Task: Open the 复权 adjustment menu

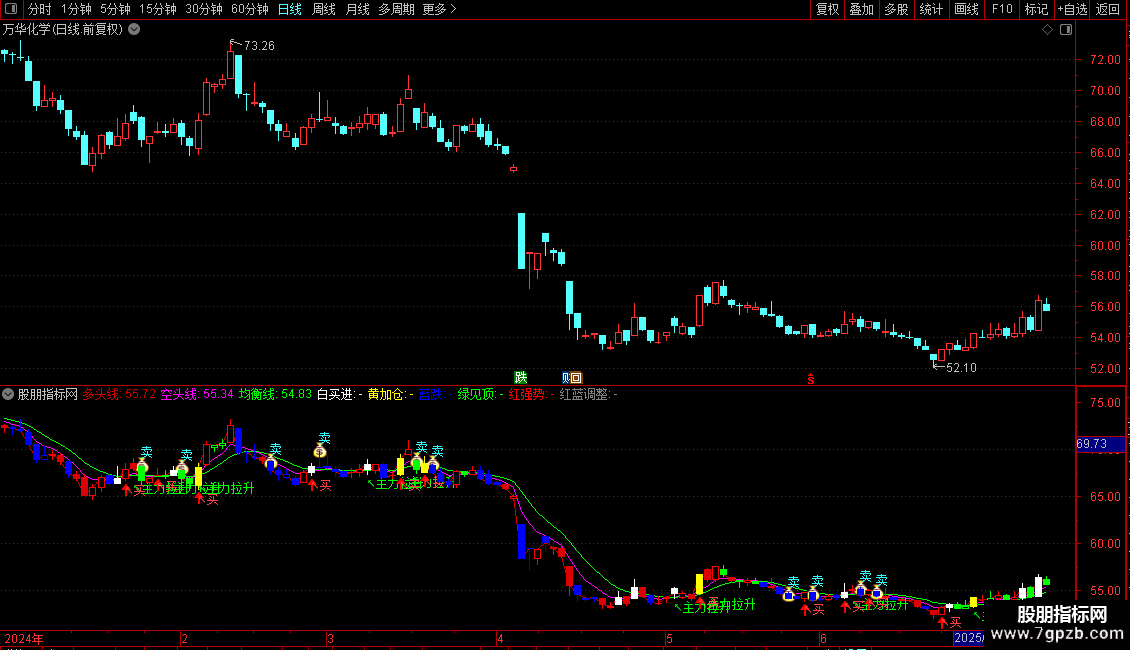Action: [x=827, y=9]
